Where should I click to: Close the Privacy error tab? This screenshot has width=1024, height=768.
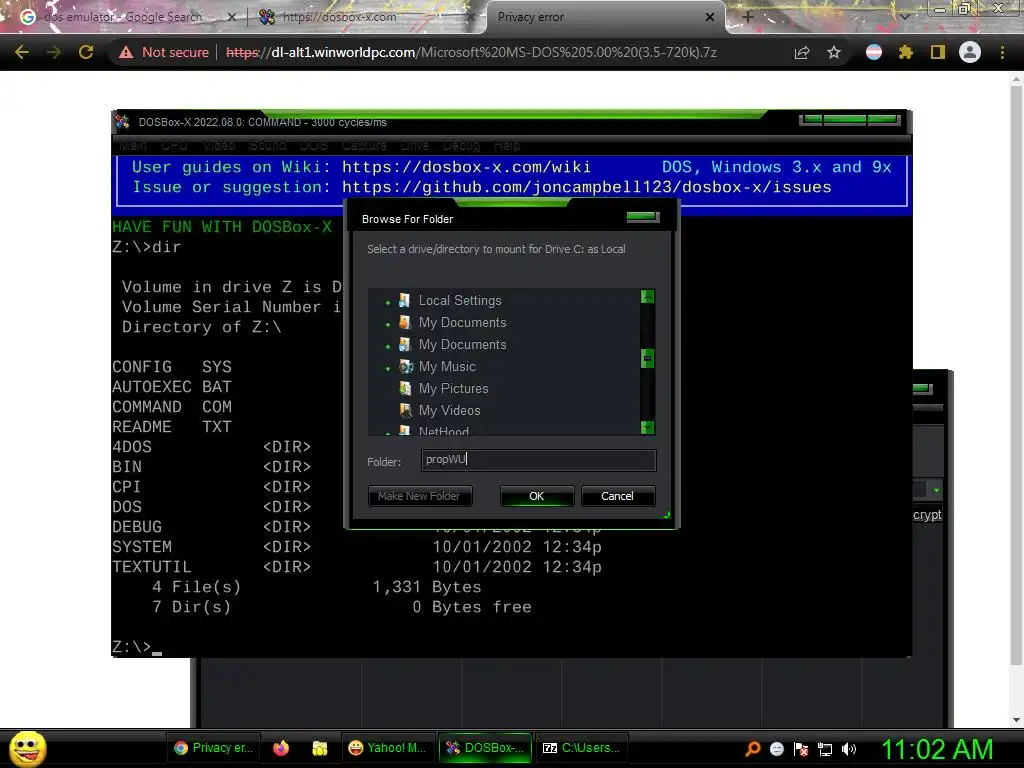pyautogui.click(x=710, y=17)
